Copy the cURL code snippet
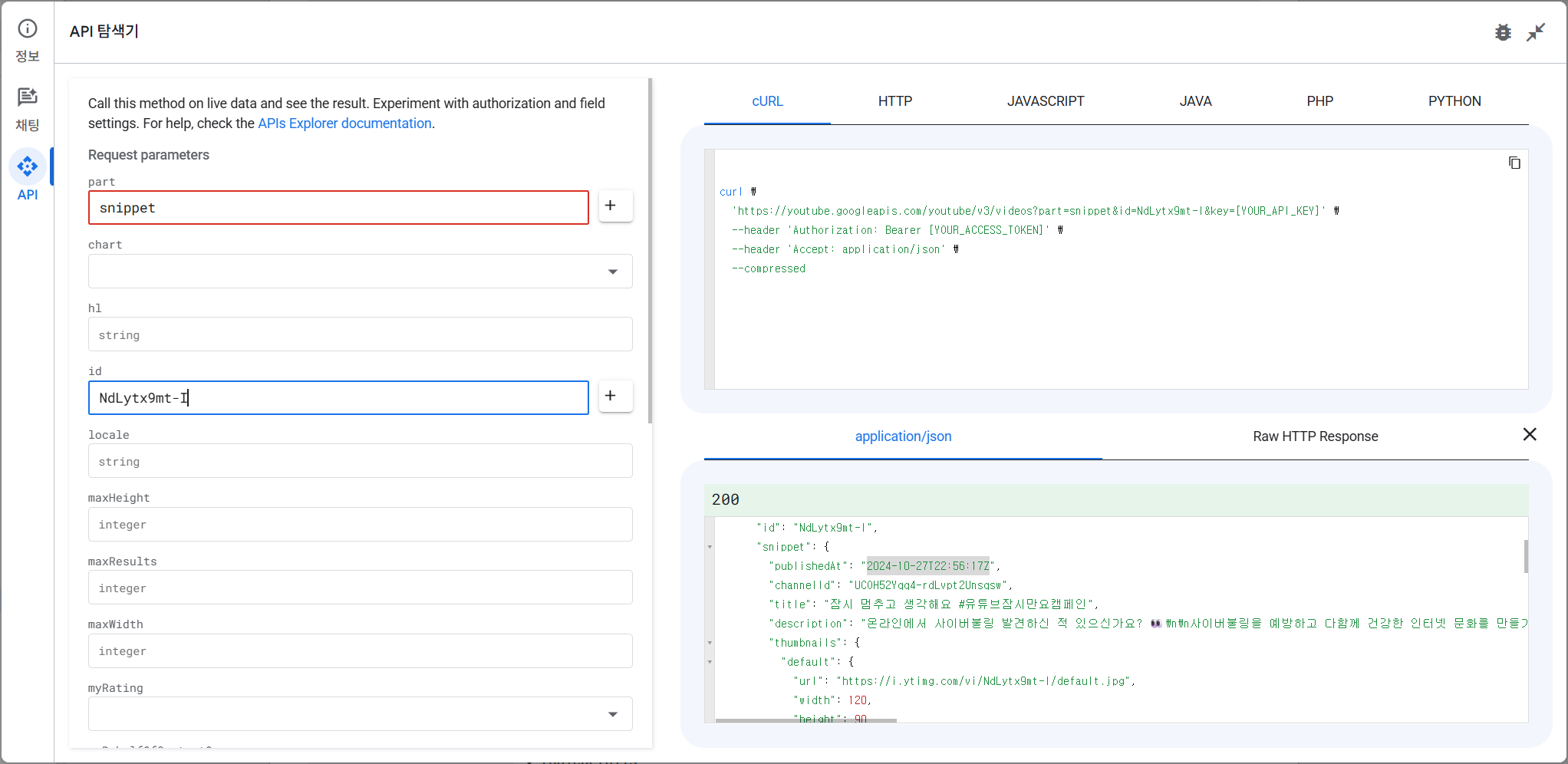 [x=1514, y=163]
